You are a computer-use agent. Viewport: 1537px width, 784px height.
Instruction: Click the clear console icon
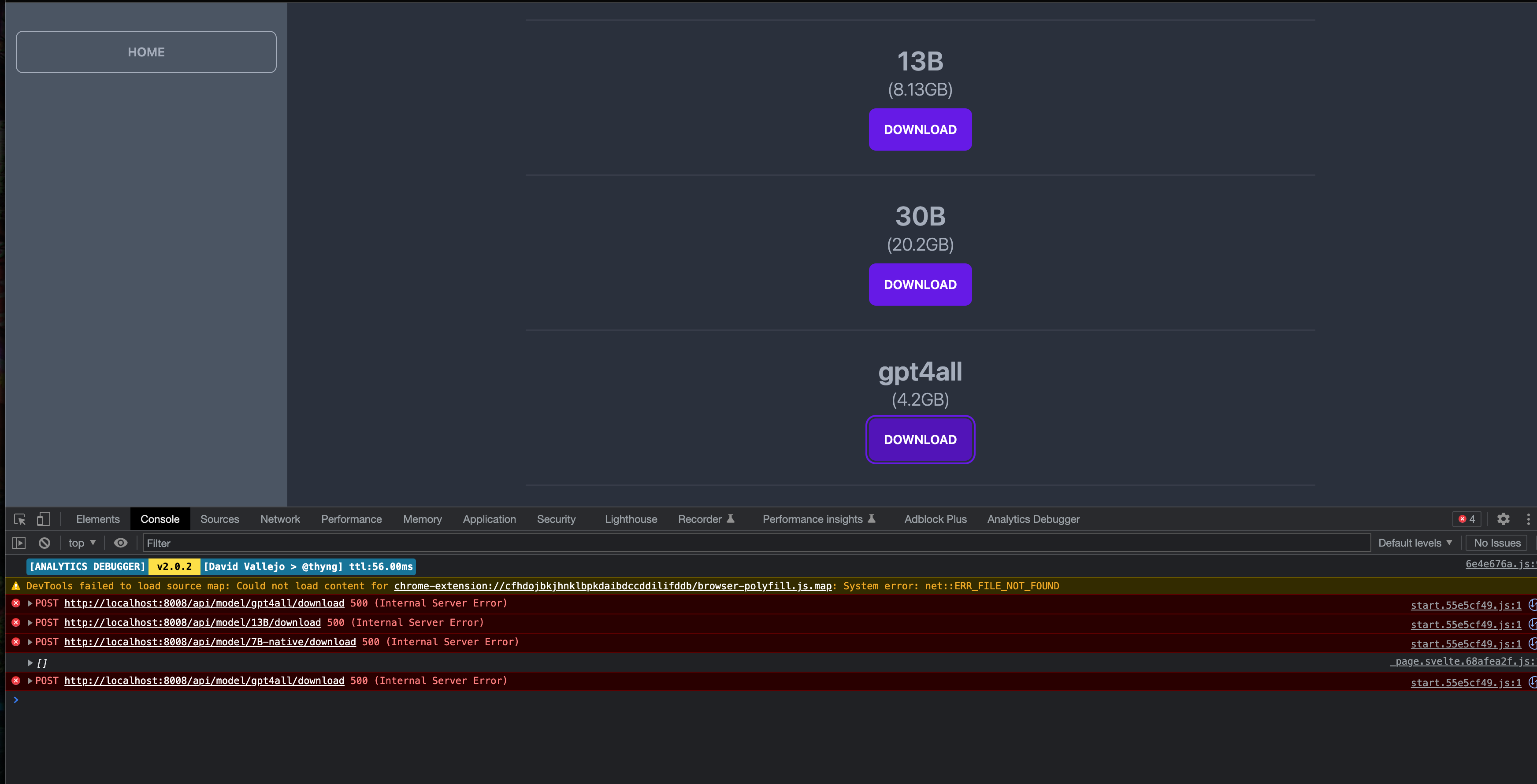coord(44,543)
